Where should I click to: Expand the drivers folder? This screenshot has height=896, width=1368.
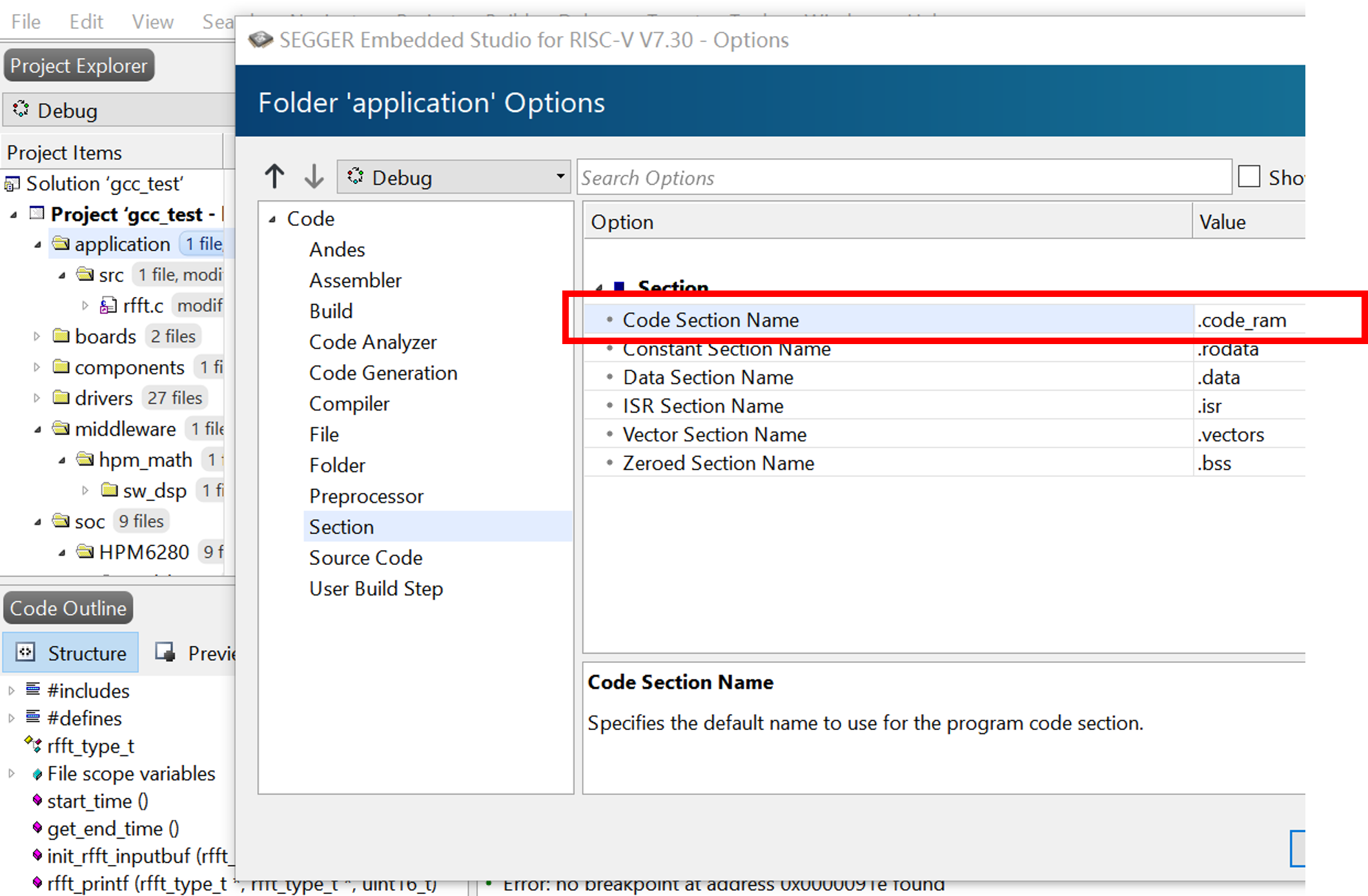coord(37,398)
